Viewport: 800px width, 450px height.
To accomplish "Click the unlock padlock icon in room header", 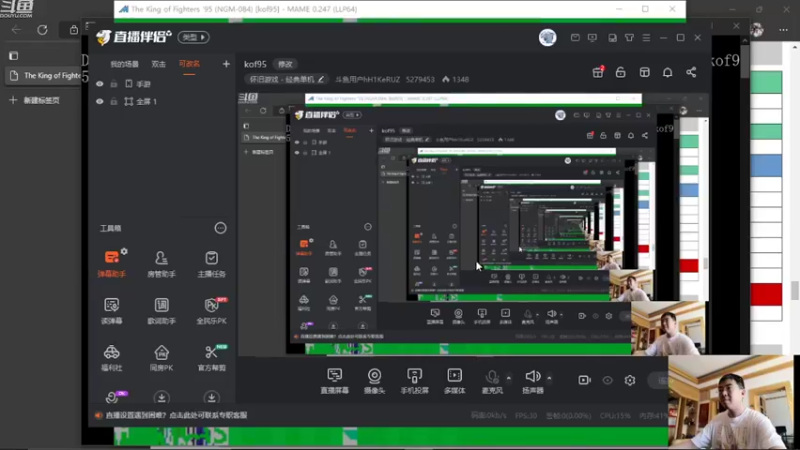I will [x=620, y=72].
